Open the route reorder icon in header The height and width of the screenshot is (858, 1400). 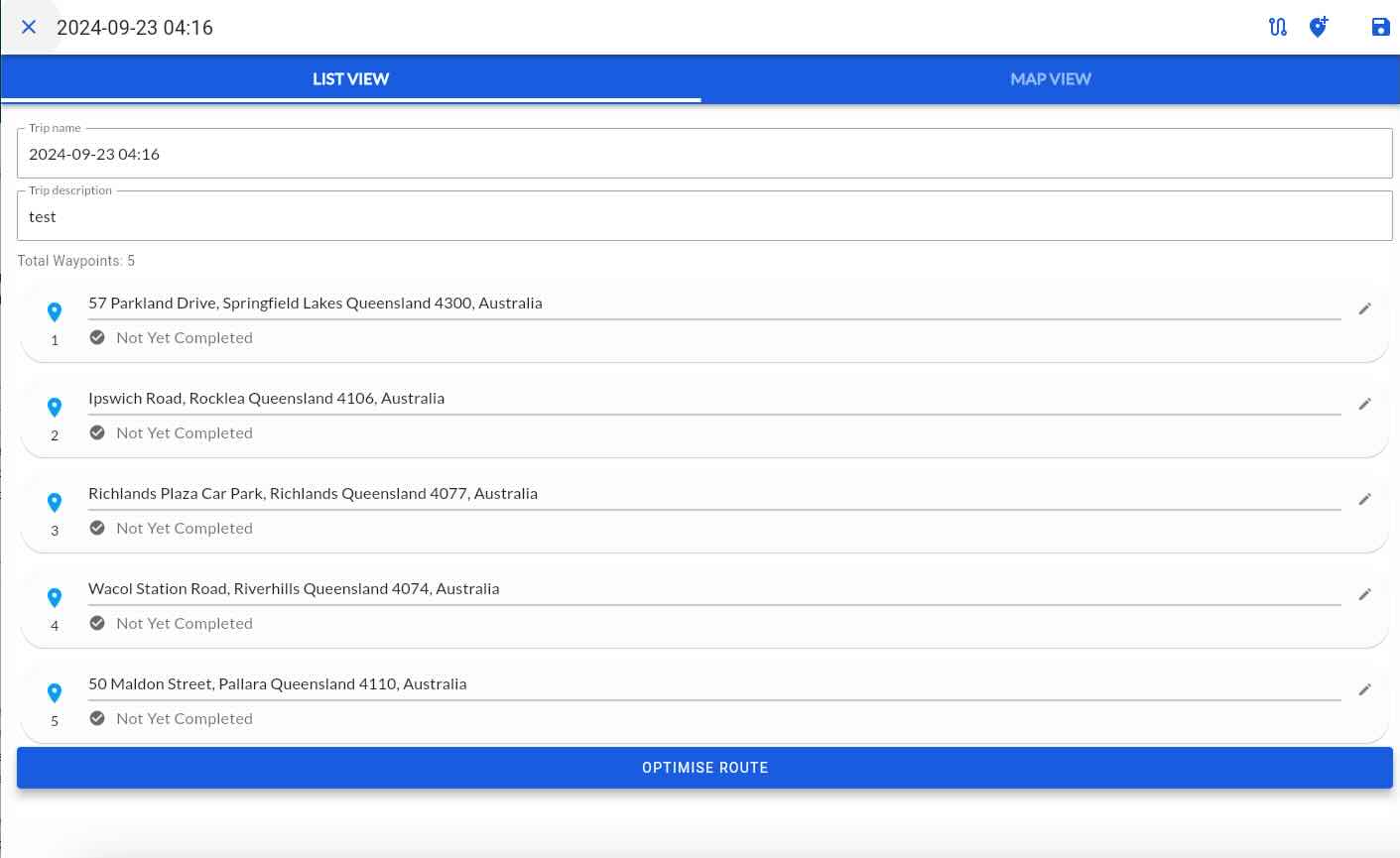coord(1278,27)
